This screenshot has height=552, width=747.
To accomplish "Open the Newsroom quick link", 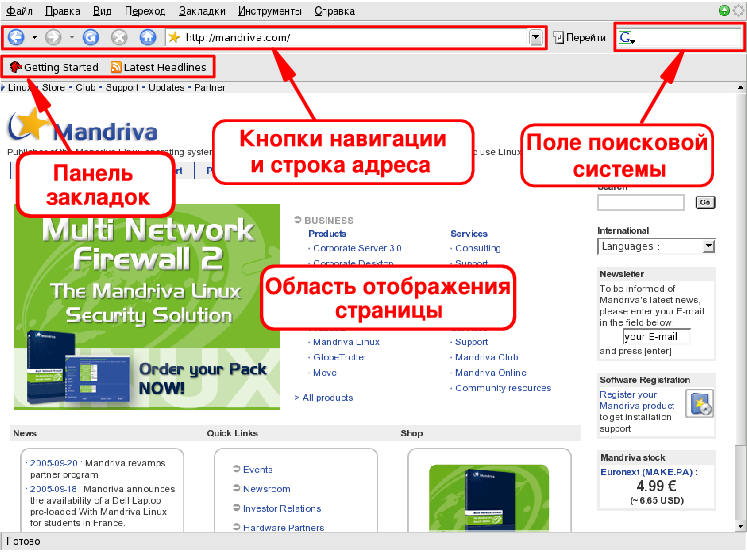I will coord(267,489).
